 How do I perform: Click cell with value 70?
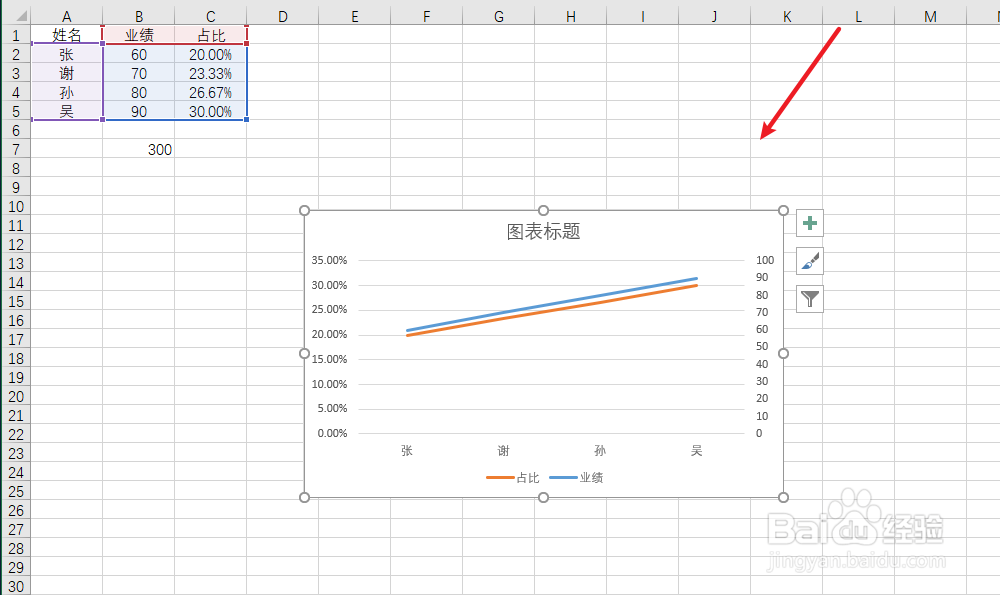coord(138,73)
